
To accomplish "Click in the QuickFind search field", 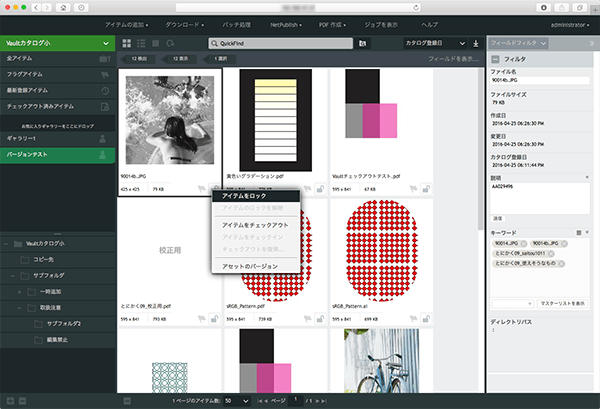I will click(281, 43).
